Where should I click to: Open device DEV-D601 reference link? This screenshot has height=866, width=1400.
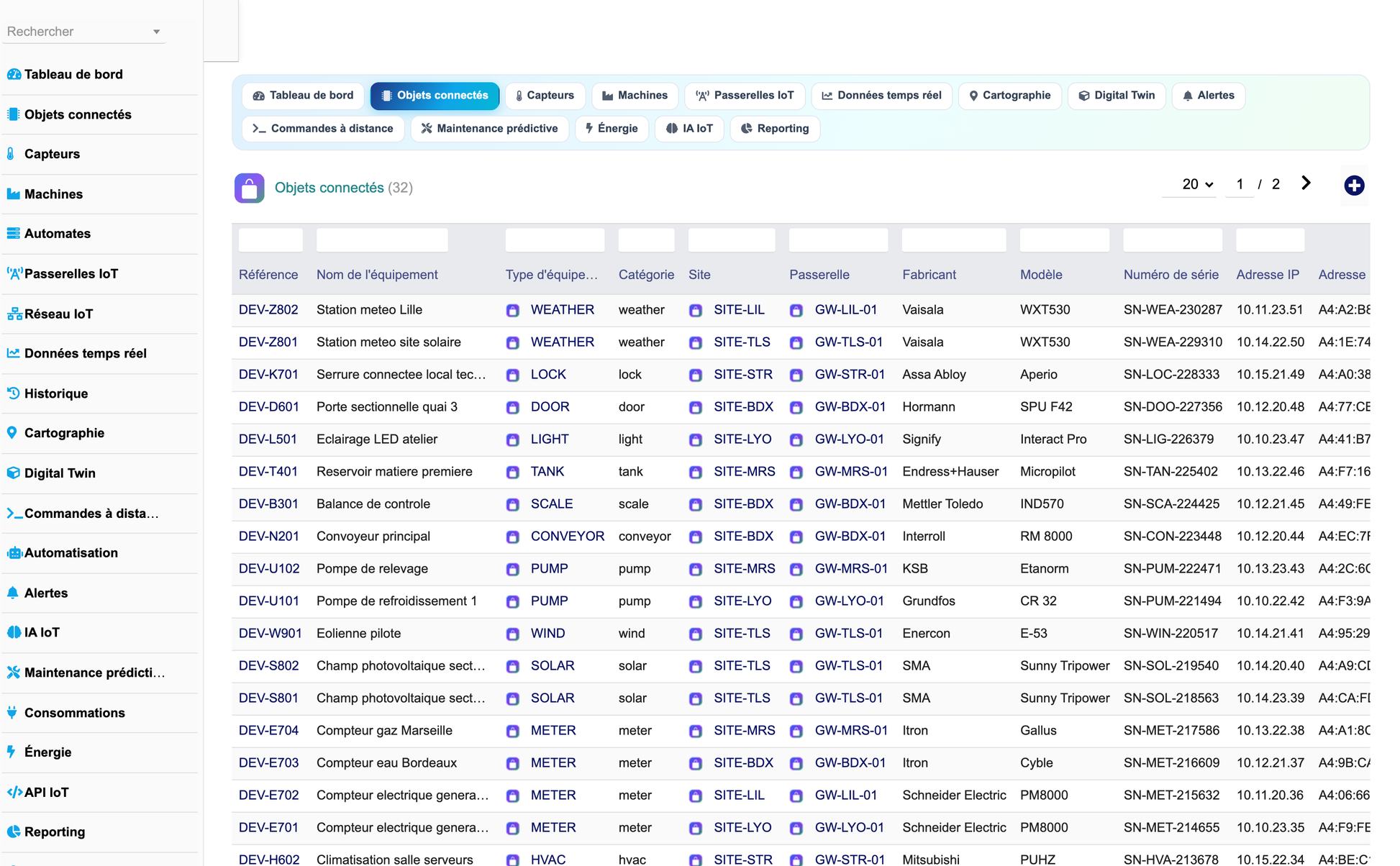click(269, 407)
